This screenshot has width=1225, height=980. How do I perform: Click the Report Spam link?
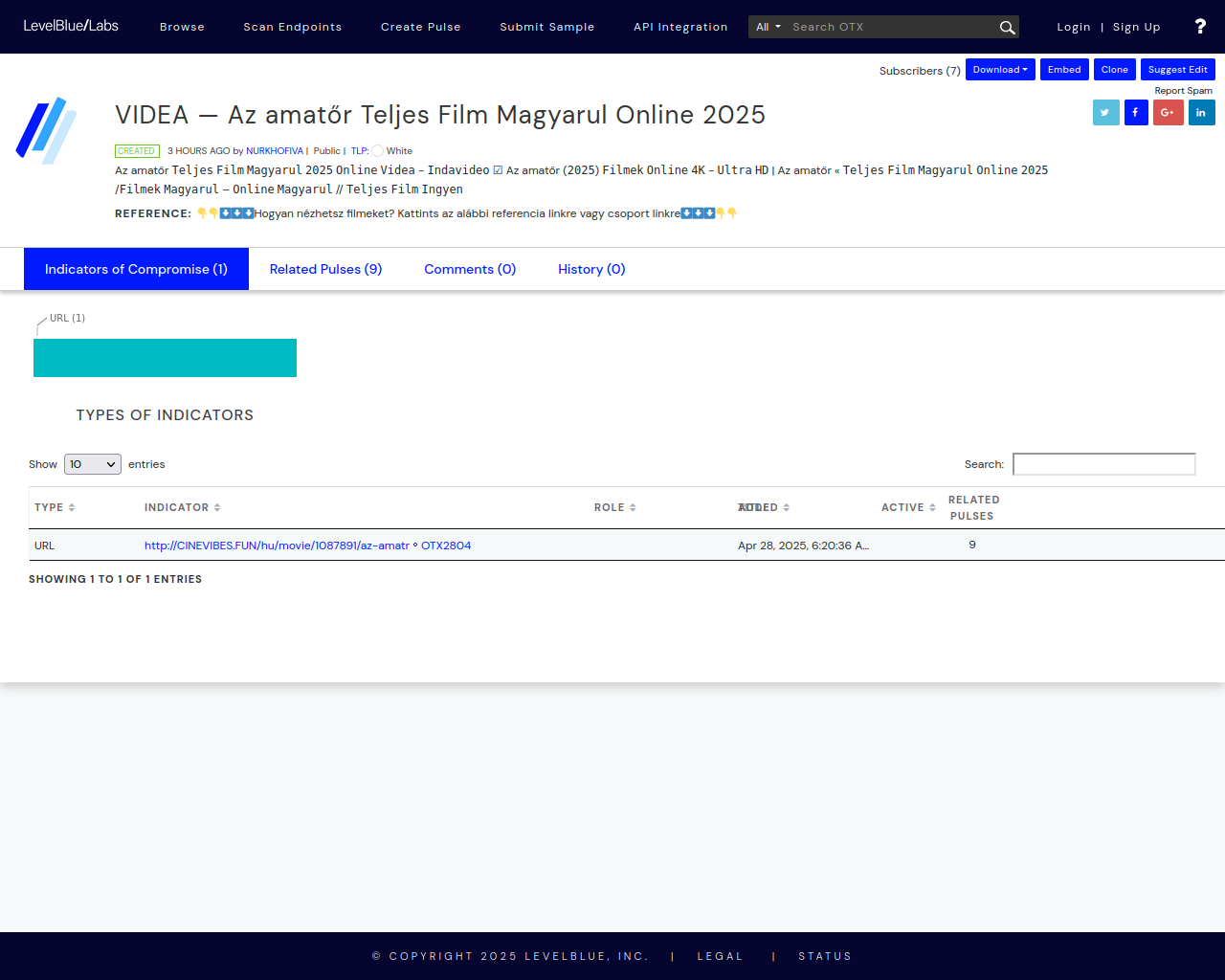pyautogui.click(x=1183, y=91)
